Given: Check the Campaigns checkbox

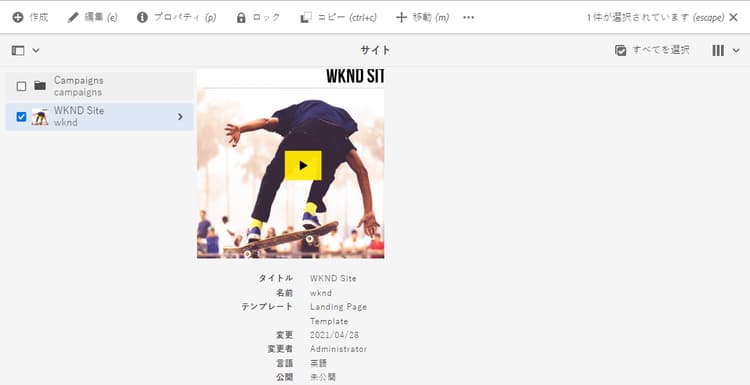Looking at the screenshot, I should coord(22,86).
